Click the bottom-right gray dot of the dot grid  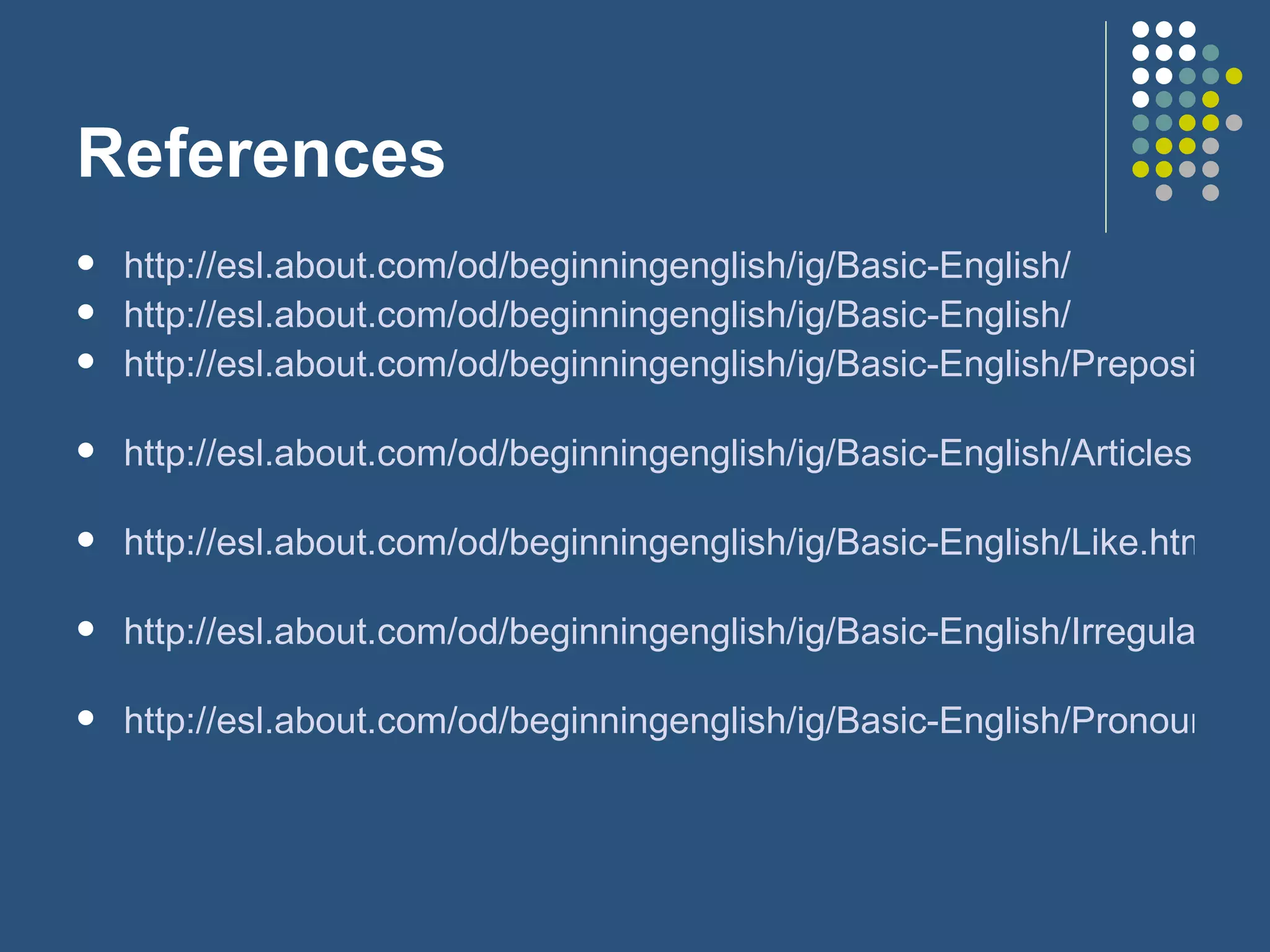click(1210, 193)
